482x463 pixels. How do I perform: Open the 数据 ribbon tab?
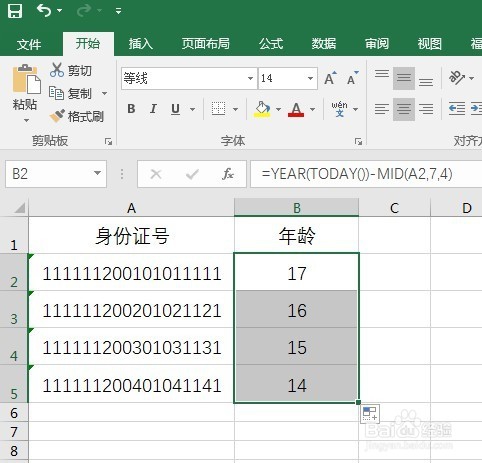324,44
